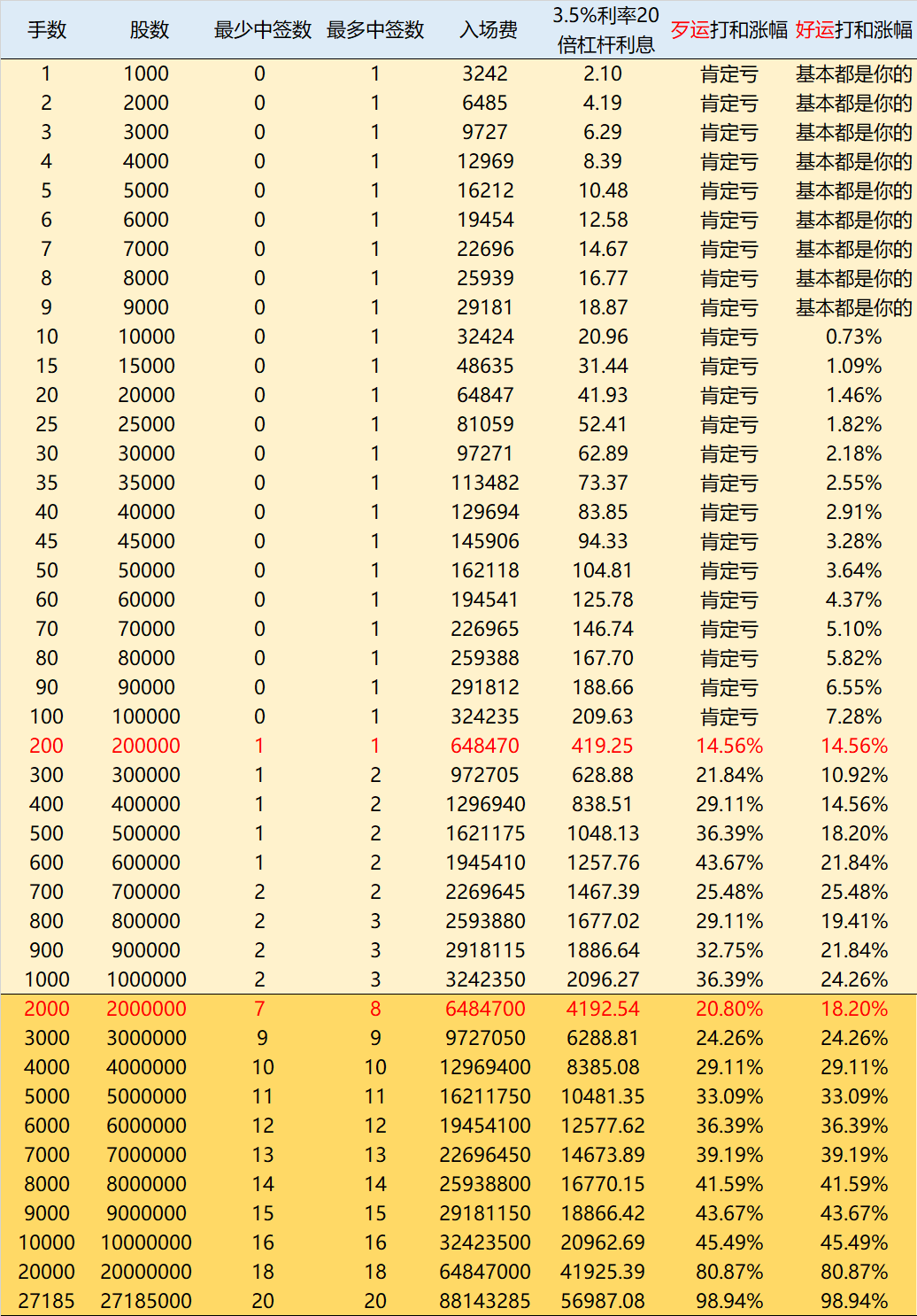Screen dimensions: 917x1316
Task: Select the interest value 14.67
Action: pos(603,249)
